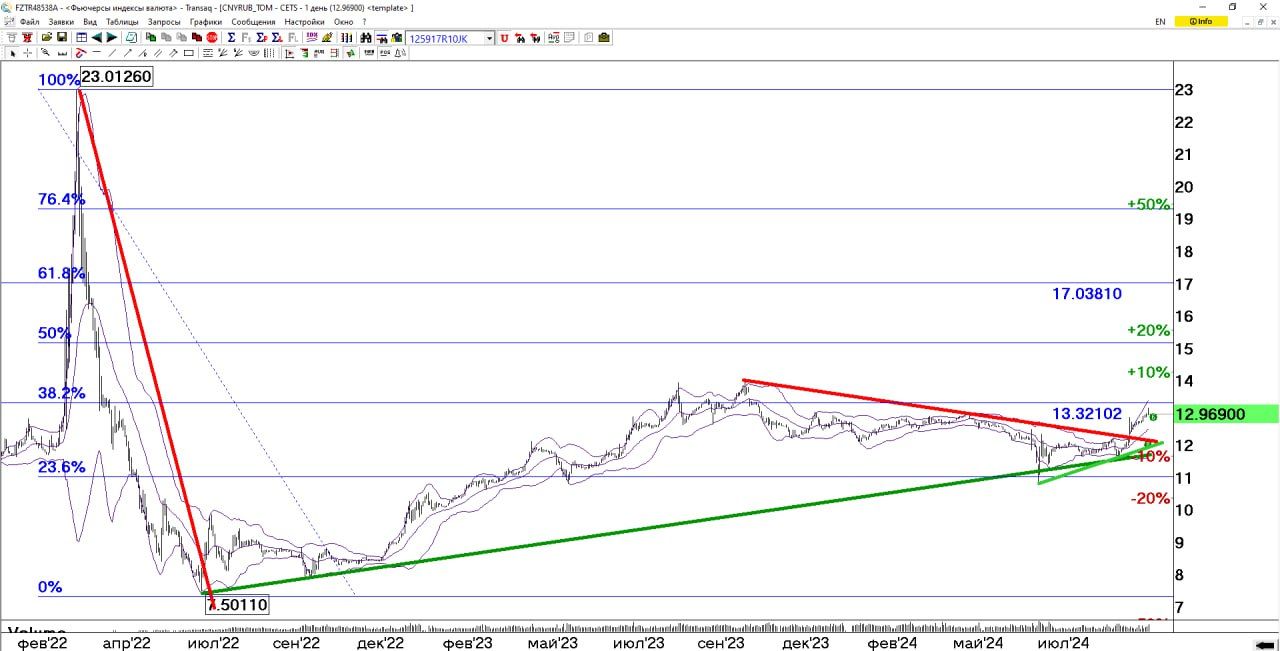Click the binoculars search icon
The height and width of the screenshot is (651, 1280).
(366, 38)
